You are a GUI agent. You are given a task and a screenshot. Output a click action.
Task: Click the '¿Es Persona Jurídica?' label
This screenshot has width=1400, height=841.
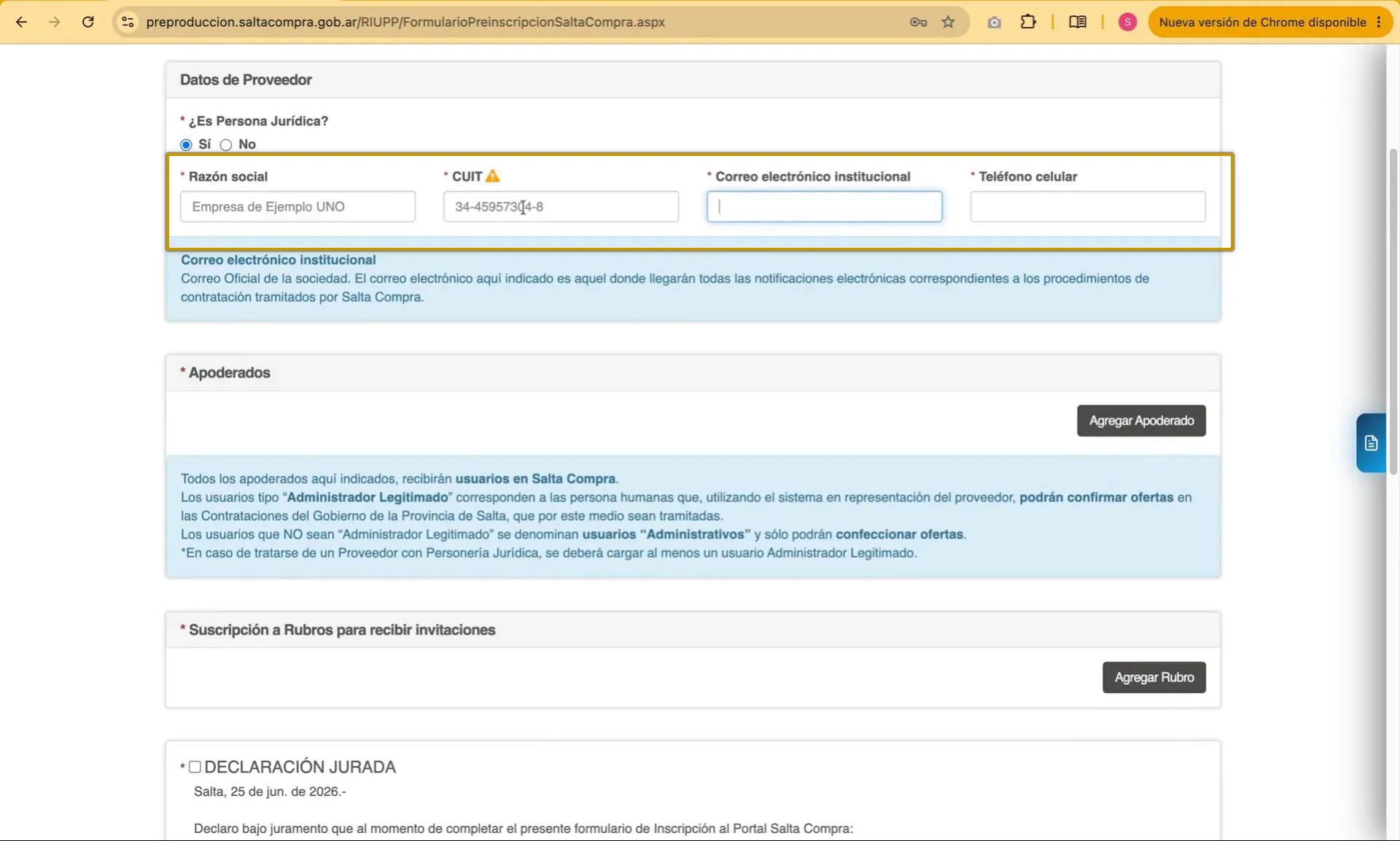pyautogui.click(x=258, y=121)
